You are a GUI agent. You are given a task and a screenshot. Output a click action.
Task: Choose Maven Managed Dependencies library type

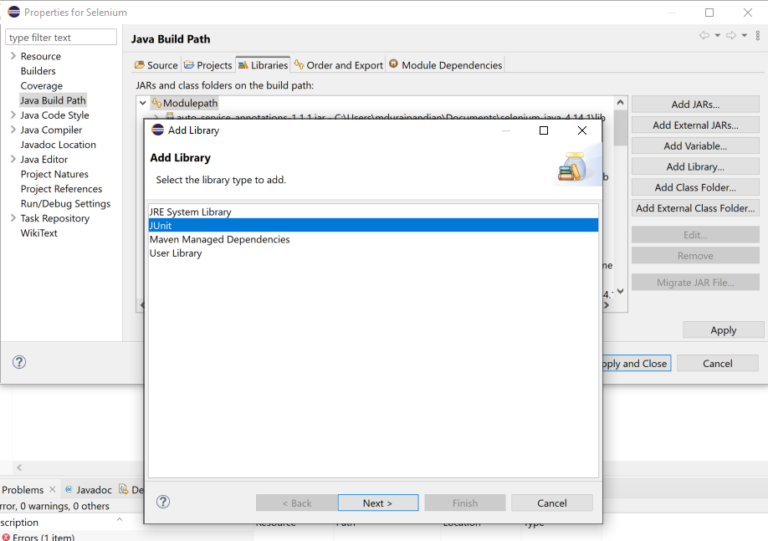point(373,239)
